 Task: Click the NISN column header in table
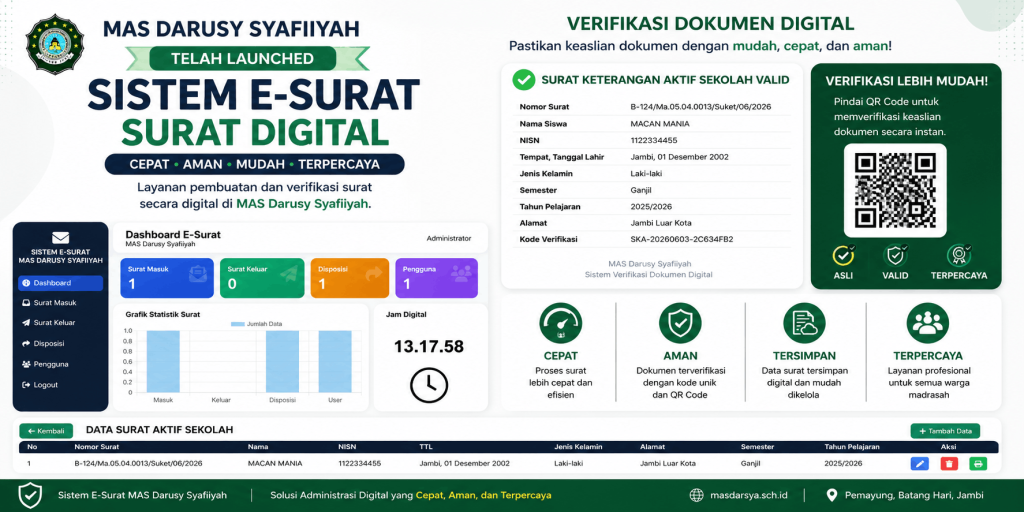pyautogui.click(x=347, y=447)
